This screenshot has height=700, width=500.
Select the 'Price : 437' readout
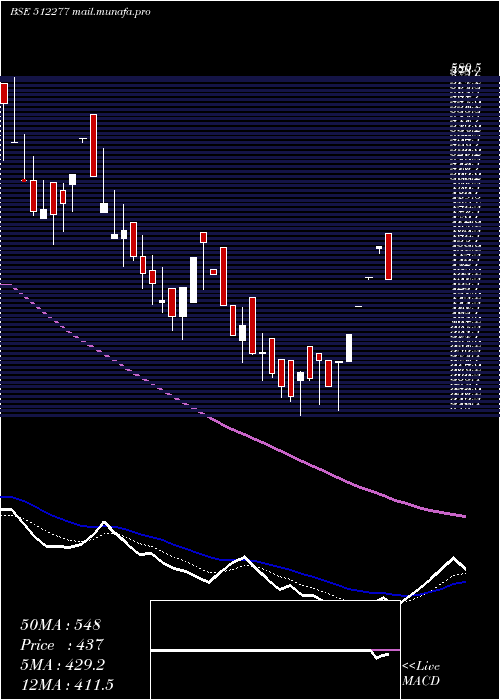pyautogui.click(x=62, y=645)
